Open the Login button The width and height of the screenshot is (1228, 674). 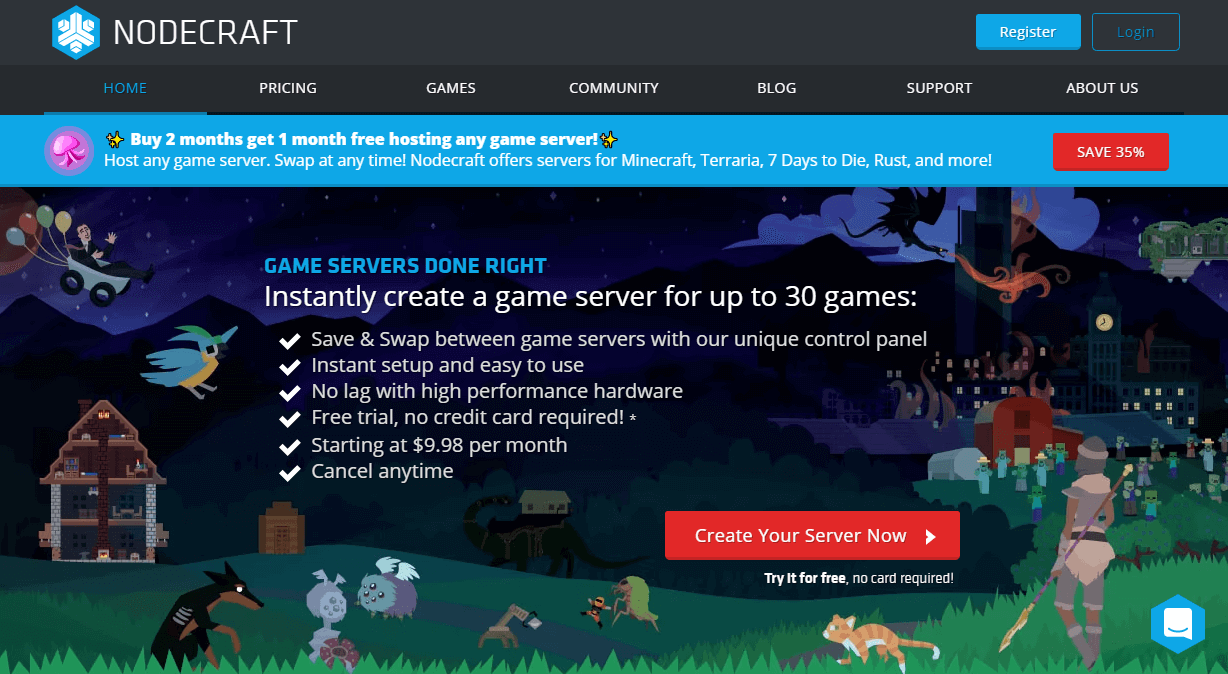pyautogui.click(x=1136, y=32)
